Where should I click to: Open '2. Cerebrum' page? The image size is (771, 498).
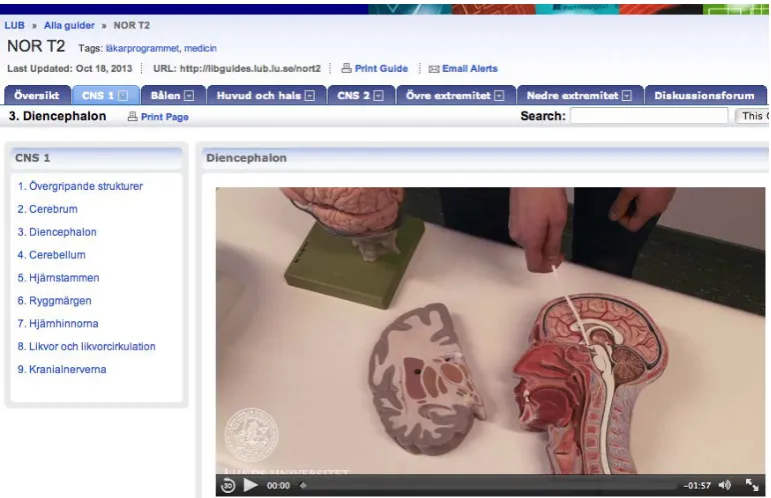tap(48, 209)
